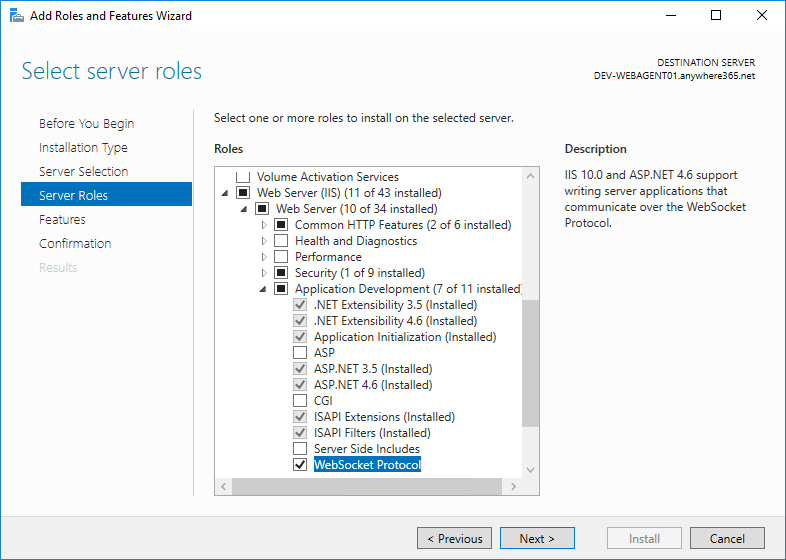Viewport: 786px width, 560px height.
Task: Click the Next button
Action: (x=537, y=538)
